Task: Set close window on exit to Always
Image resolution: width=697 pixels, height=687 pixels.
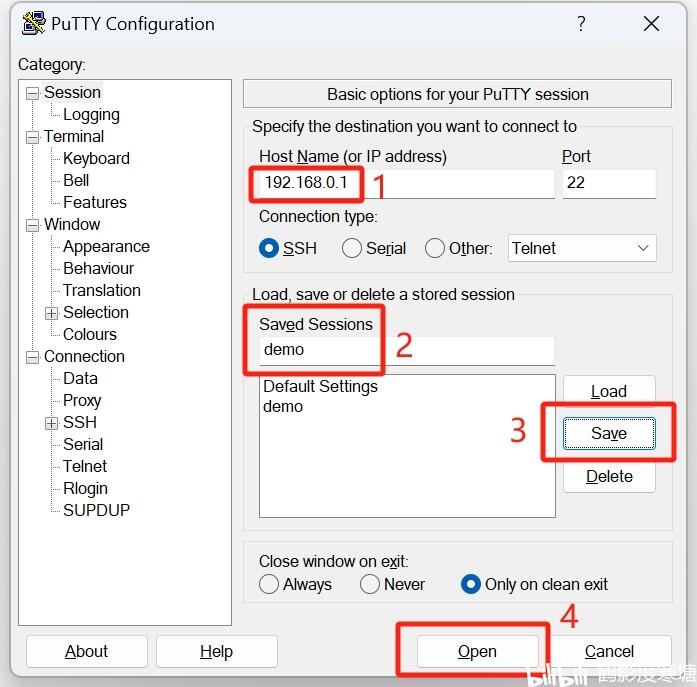Action: coord(269,585)
